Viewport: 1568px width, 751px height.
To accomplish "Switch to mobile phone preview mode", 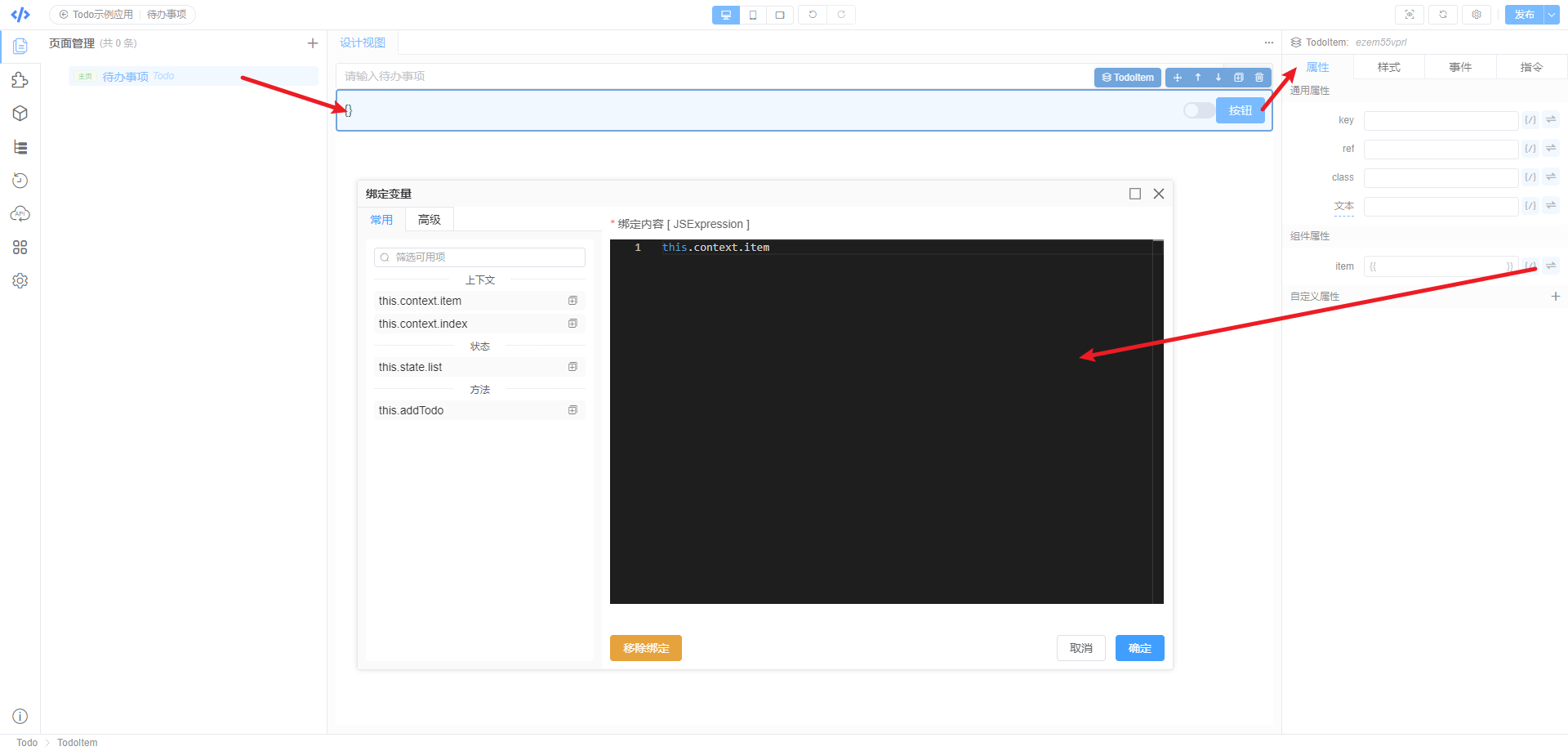I will (753, 15).
